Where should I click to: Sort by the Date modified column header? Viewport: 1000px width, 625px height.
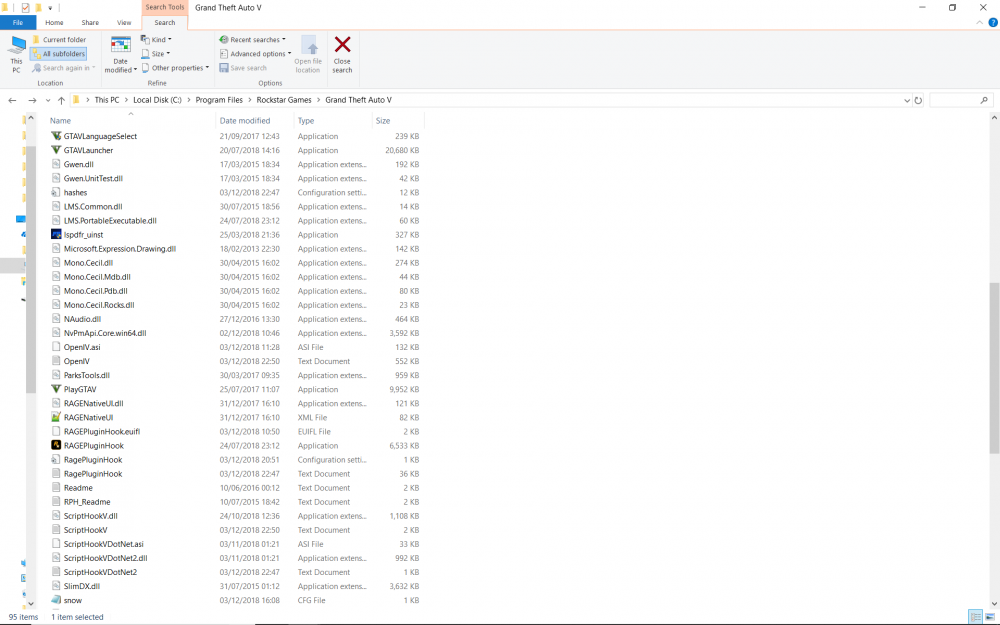[245, 121]
